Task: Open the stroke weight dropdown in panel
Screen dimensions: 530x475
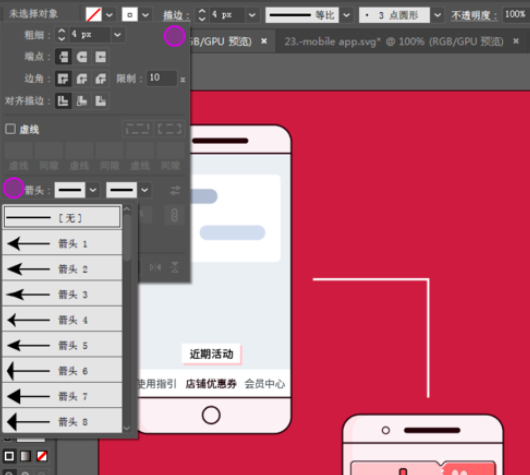Action: tap(118, 34)
